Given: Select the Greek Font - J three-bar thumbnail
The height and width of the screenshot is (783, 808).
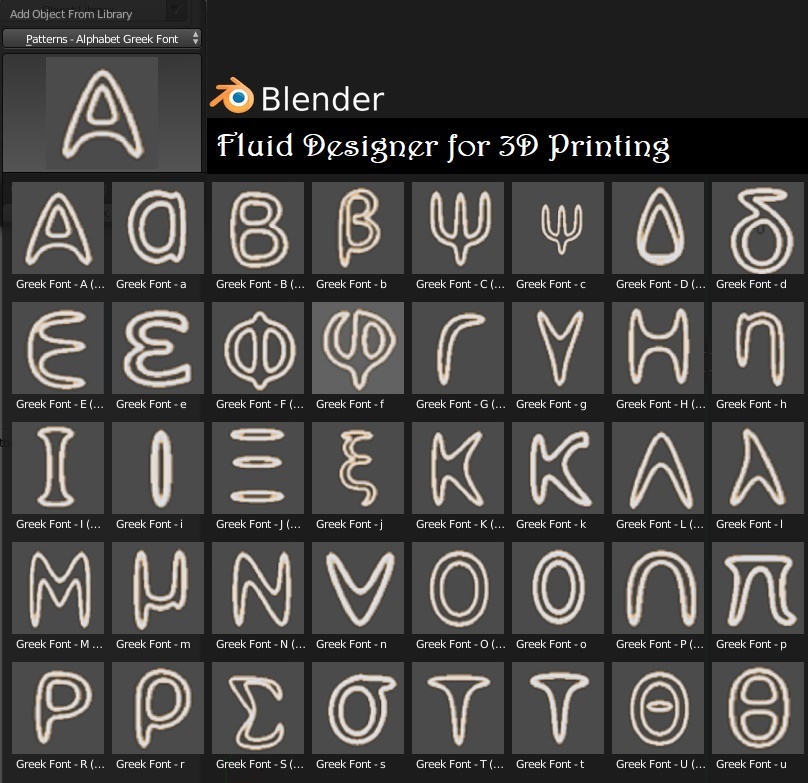Looking at the screenshot, I should click(x=258, y=468).
